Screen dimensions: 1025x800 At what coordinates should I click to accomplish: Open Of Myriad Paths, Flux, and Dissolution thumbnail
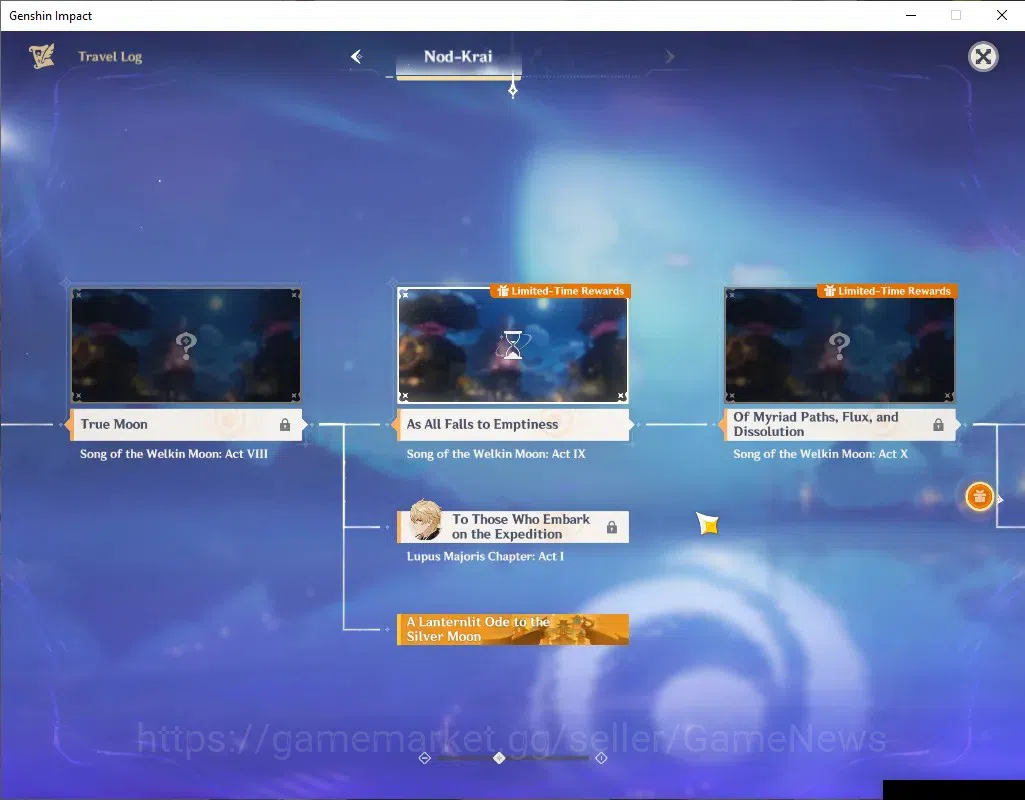coord(839,345)
